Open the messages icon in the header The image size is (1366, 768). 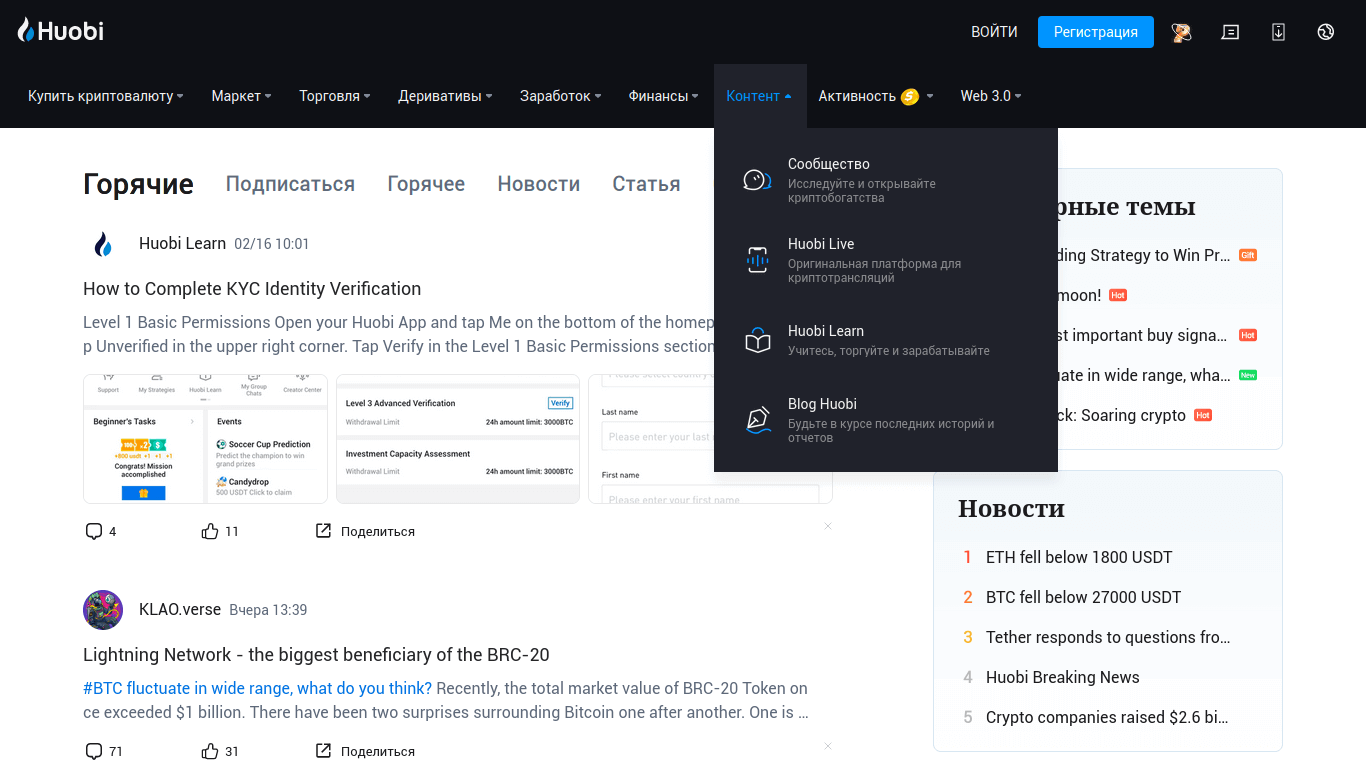[1230, 32]
